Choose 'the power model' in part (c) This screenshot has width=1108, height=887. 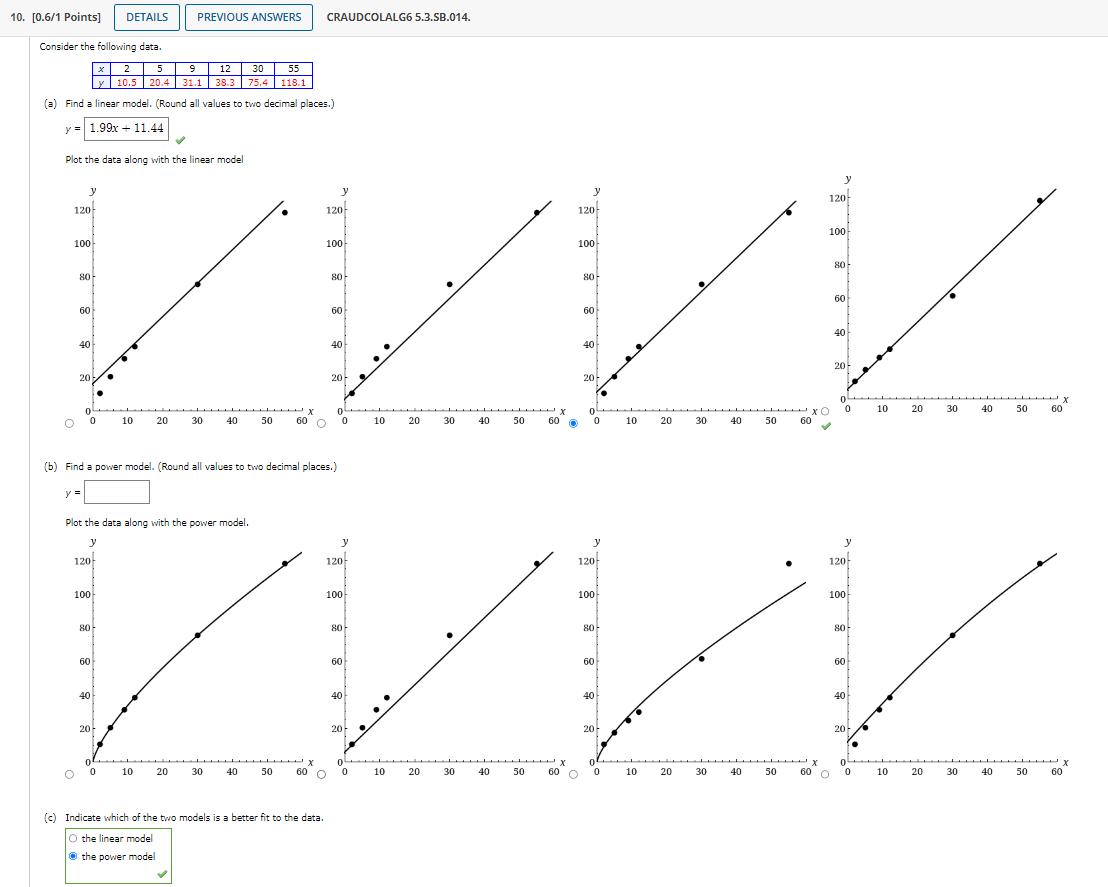72,856
